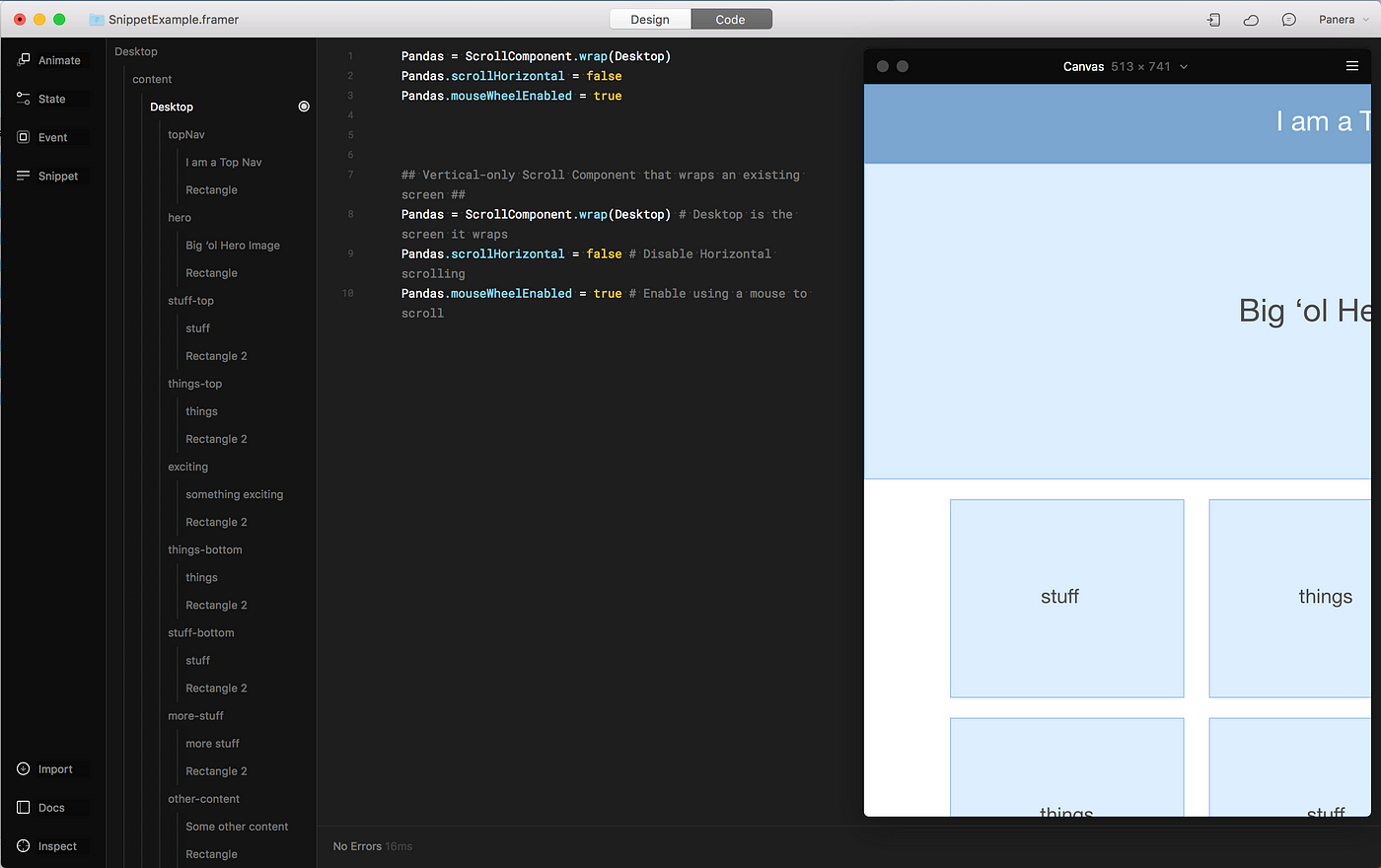Image resolution: width=1381 pixels, height=868 pixels.
Task: Click the comment on code line 7
Action: pos(601,184)
